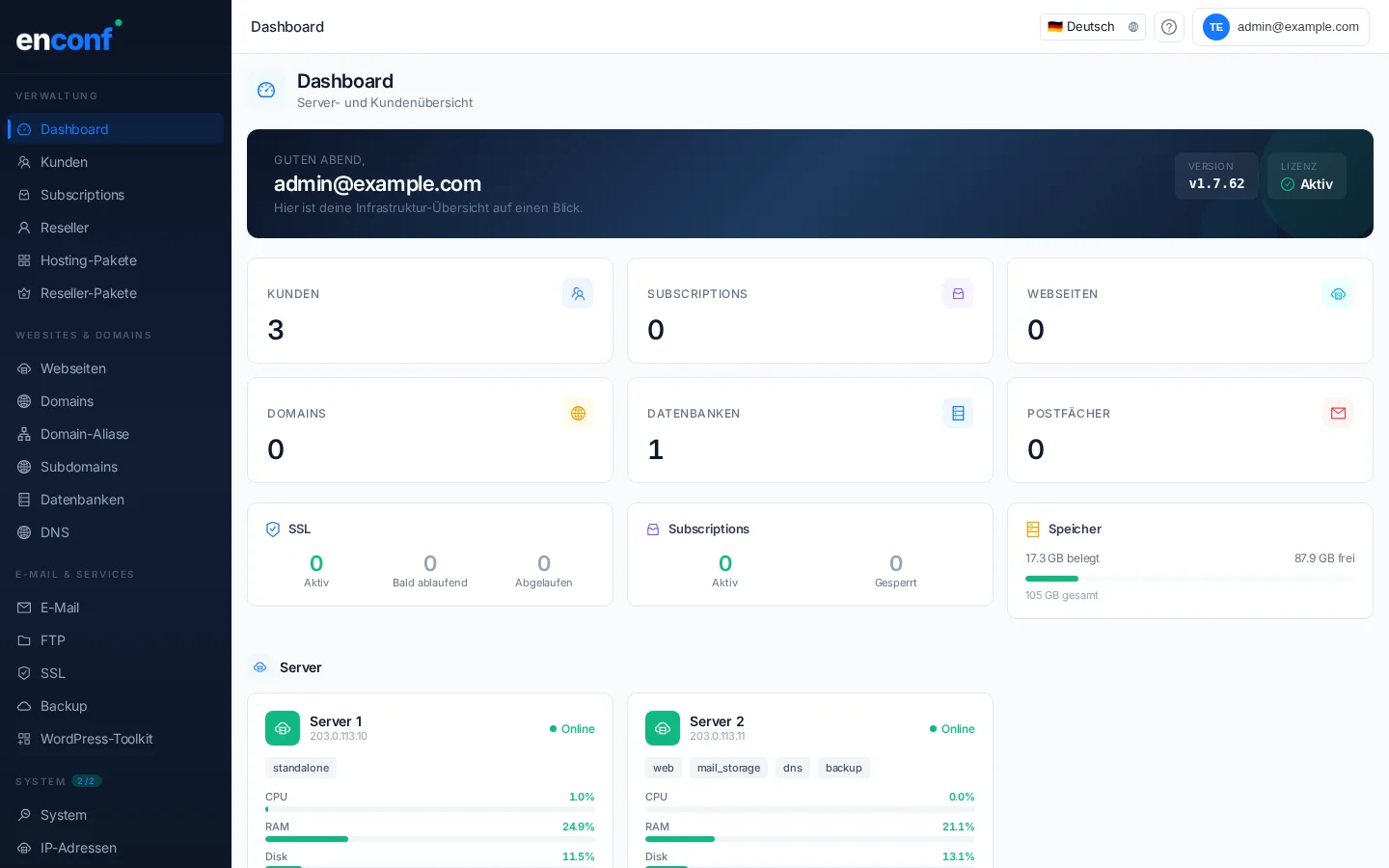Click the standalone tag on Server 1
This screenshot has width=1389, height=868.
pos(301,768)
